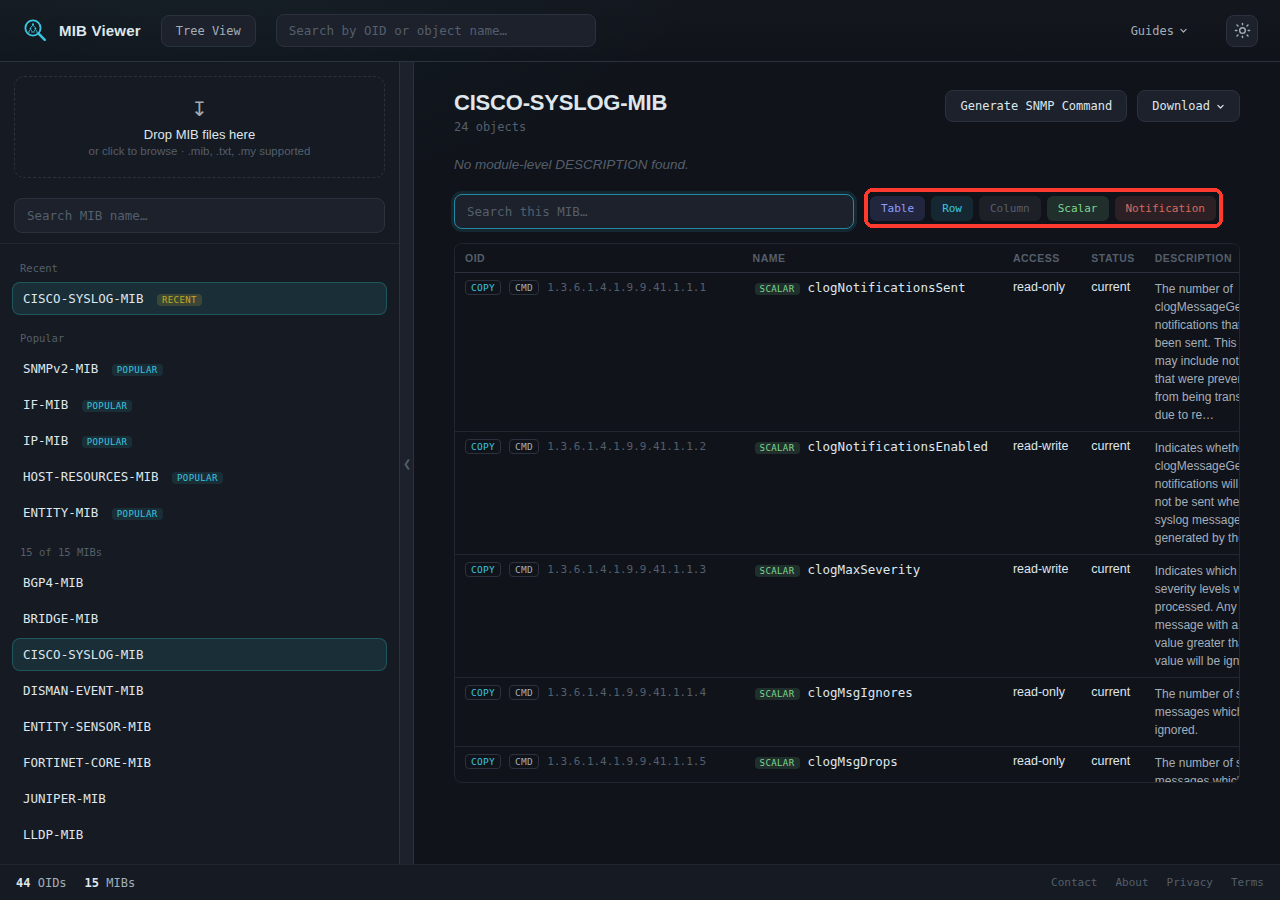Select ENTITY-MIB in Popular list

(x=199, y=513)
